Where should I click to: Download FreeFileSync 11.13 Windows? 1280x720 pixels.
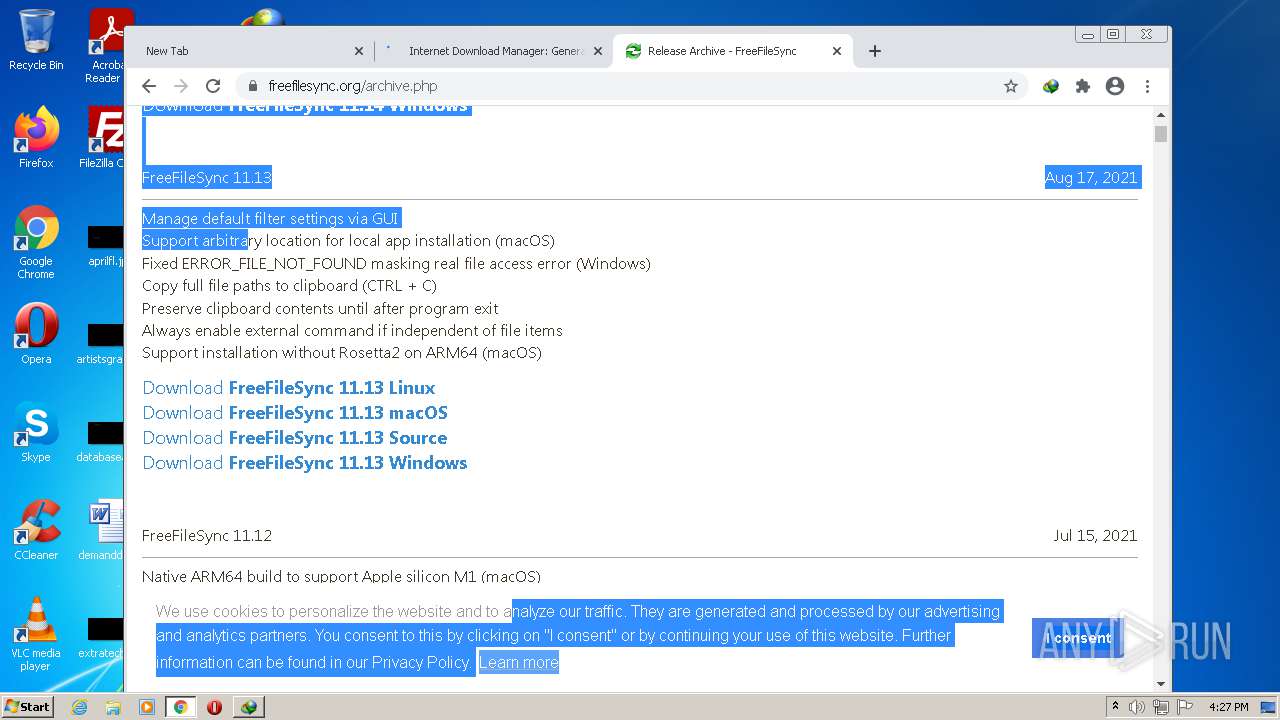[305, 463]
